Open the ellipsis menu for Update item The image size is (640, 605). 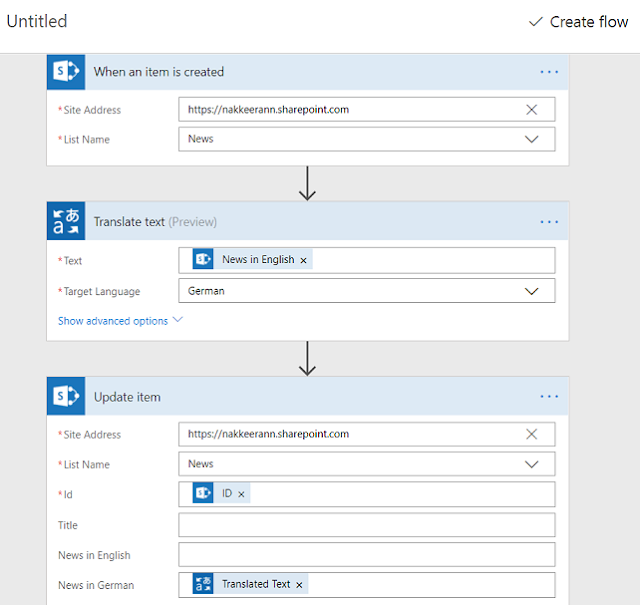(x=549, y=397)
